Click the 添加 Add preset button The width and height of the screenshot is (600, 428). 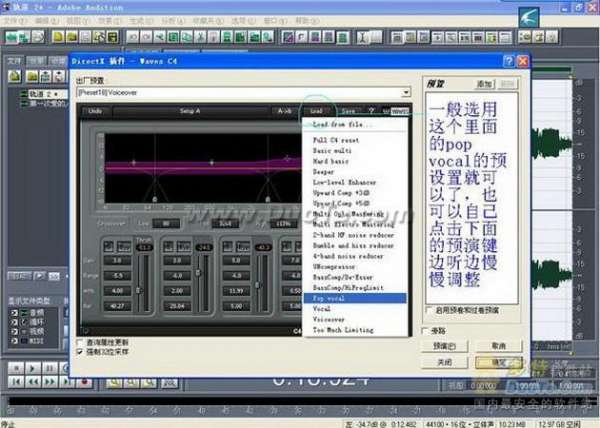[x=484, y=84]
